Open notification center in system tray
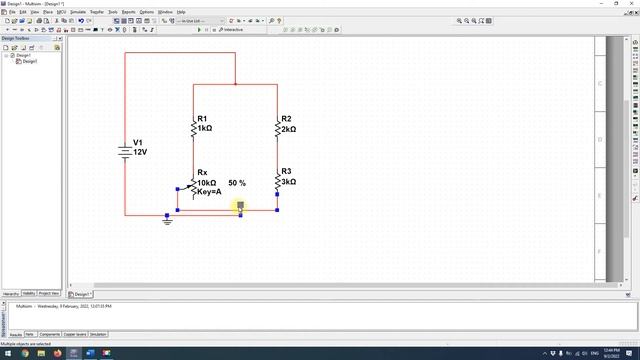 click(629, 353)
